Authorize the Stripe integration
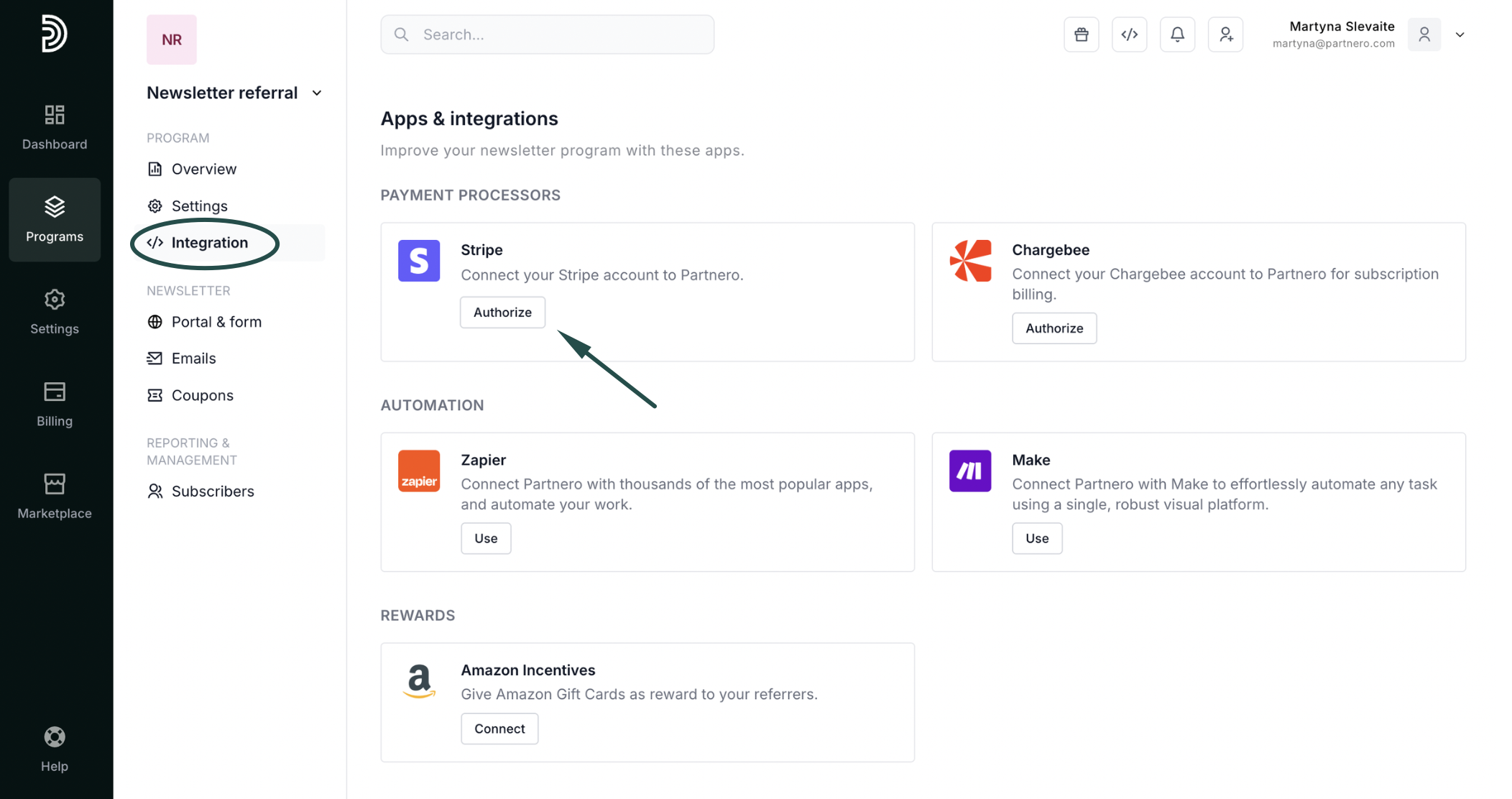The width and height of the screenshot is (1512, 799). tap(502, 313)
